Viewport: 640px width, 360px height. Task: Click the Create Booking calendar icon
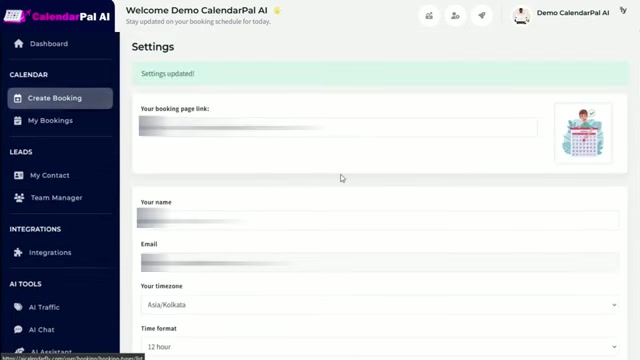(x=18, y=98)
